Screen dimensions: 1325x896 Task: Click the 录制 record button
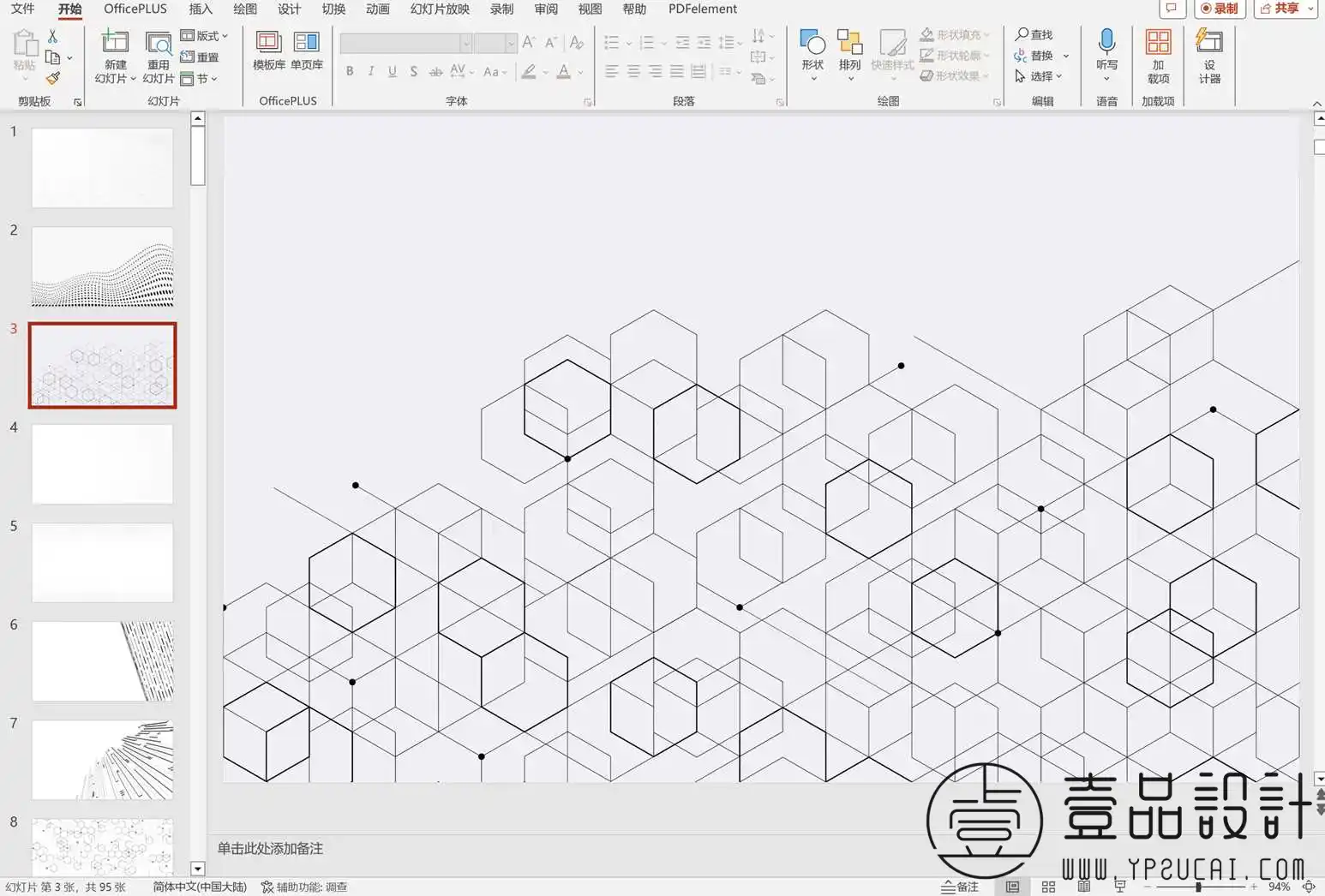click(1220, 9)
